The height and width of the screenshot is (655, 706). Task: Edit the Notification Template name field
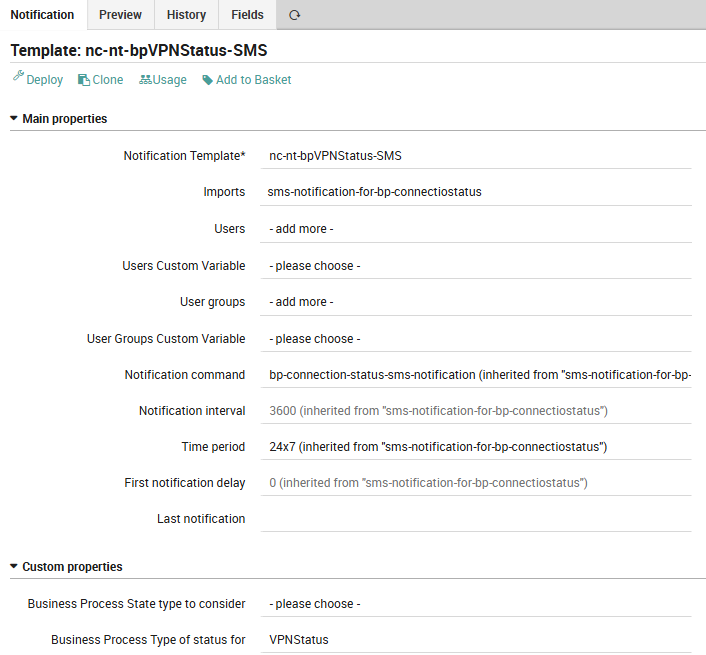coord(477,156)
